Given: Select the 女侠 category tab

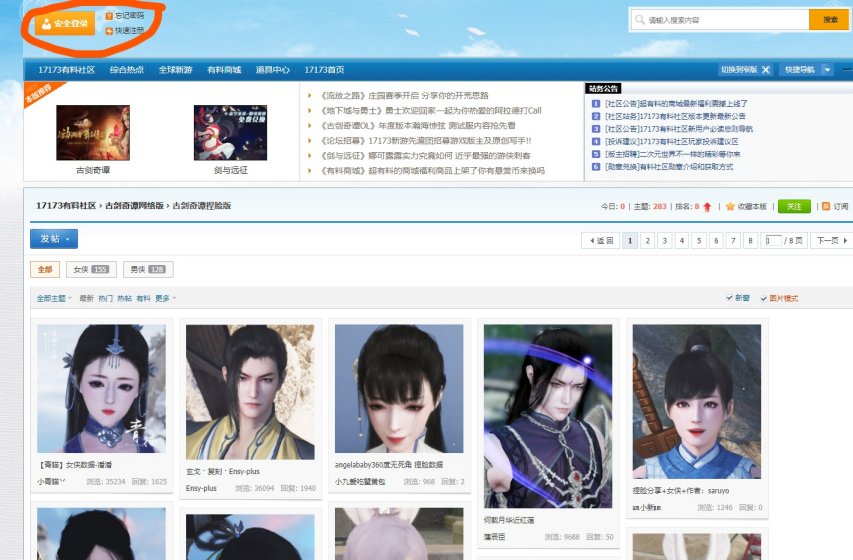Looking at the screenshot, I should click(x=91, y=269).
